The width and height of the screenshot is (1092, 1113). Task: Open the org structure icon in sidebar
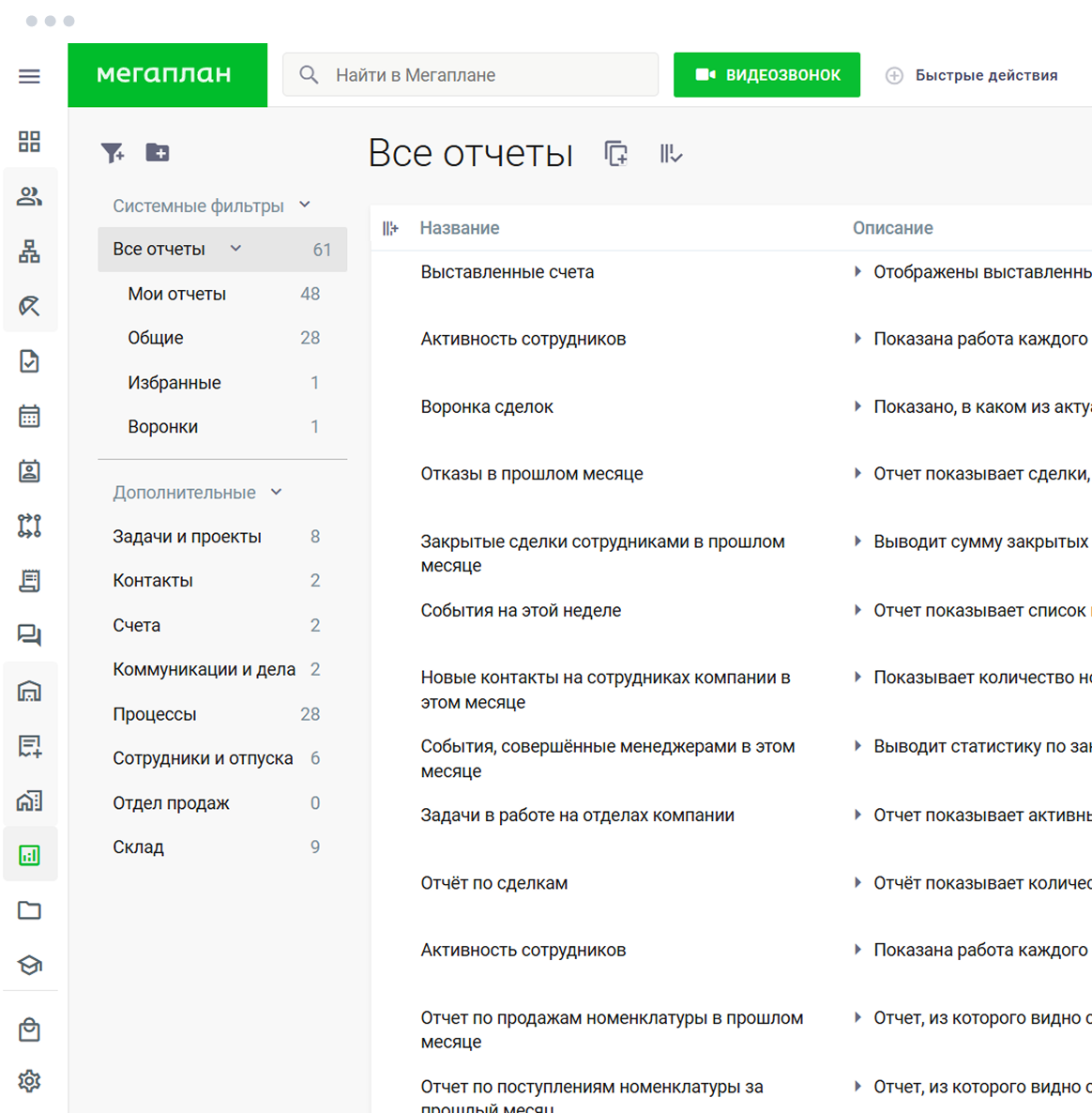[29, 252]
